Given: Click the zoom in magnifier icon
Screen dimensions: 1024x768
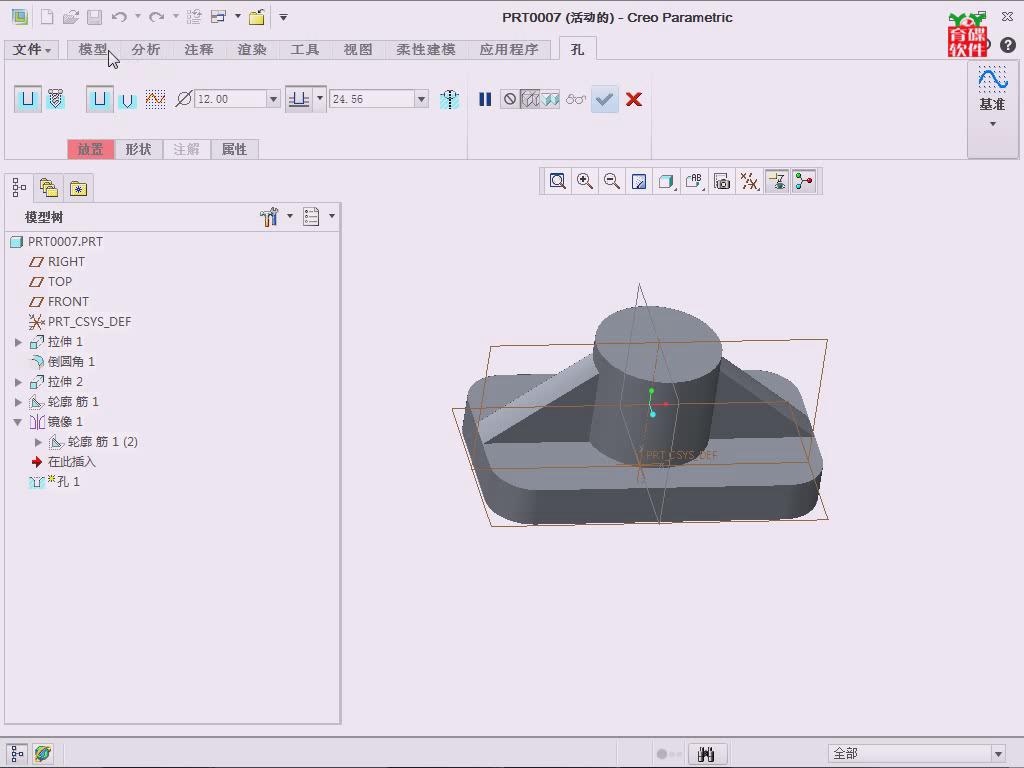Looking at the screenshot, I should tap(585, 182).
